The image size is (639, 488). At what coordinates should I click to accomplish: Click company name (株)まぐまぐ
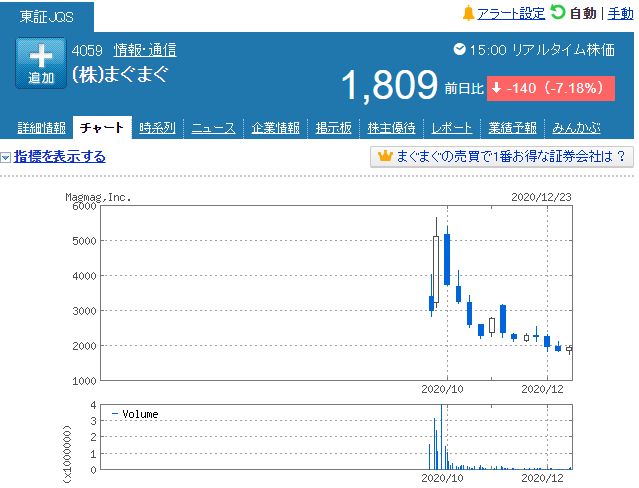click(120, 74)
